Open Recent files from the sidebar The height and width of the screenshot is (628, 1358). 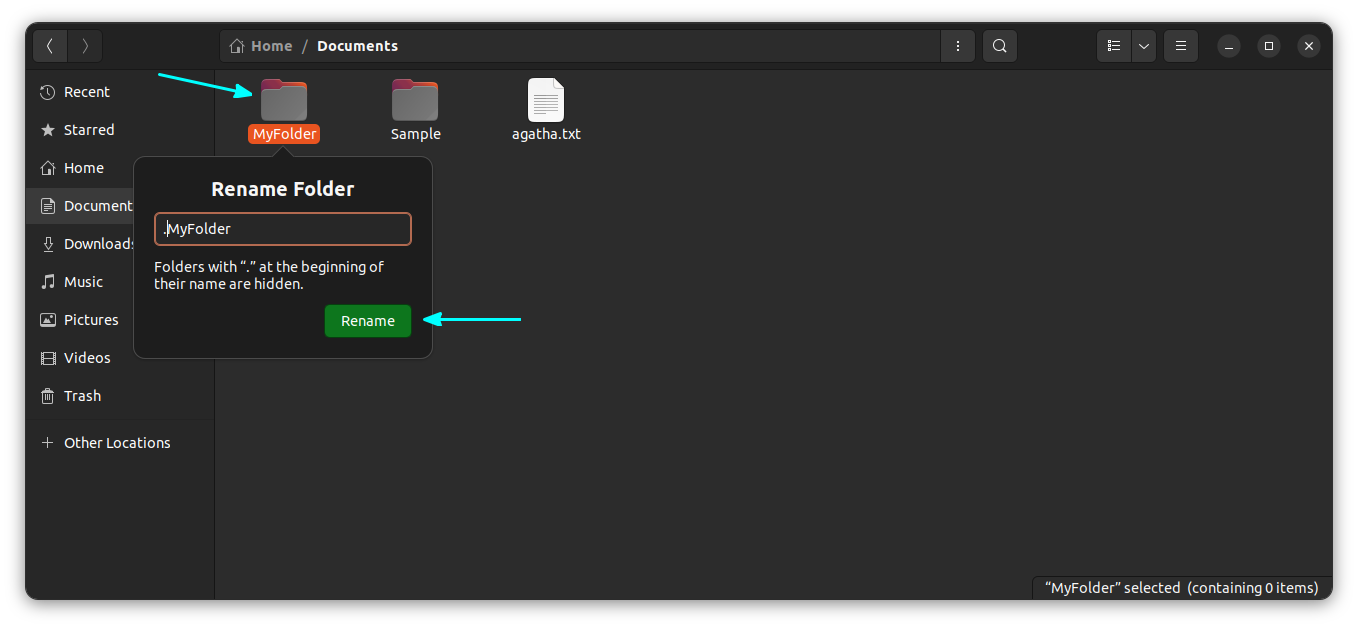[87, 91]
